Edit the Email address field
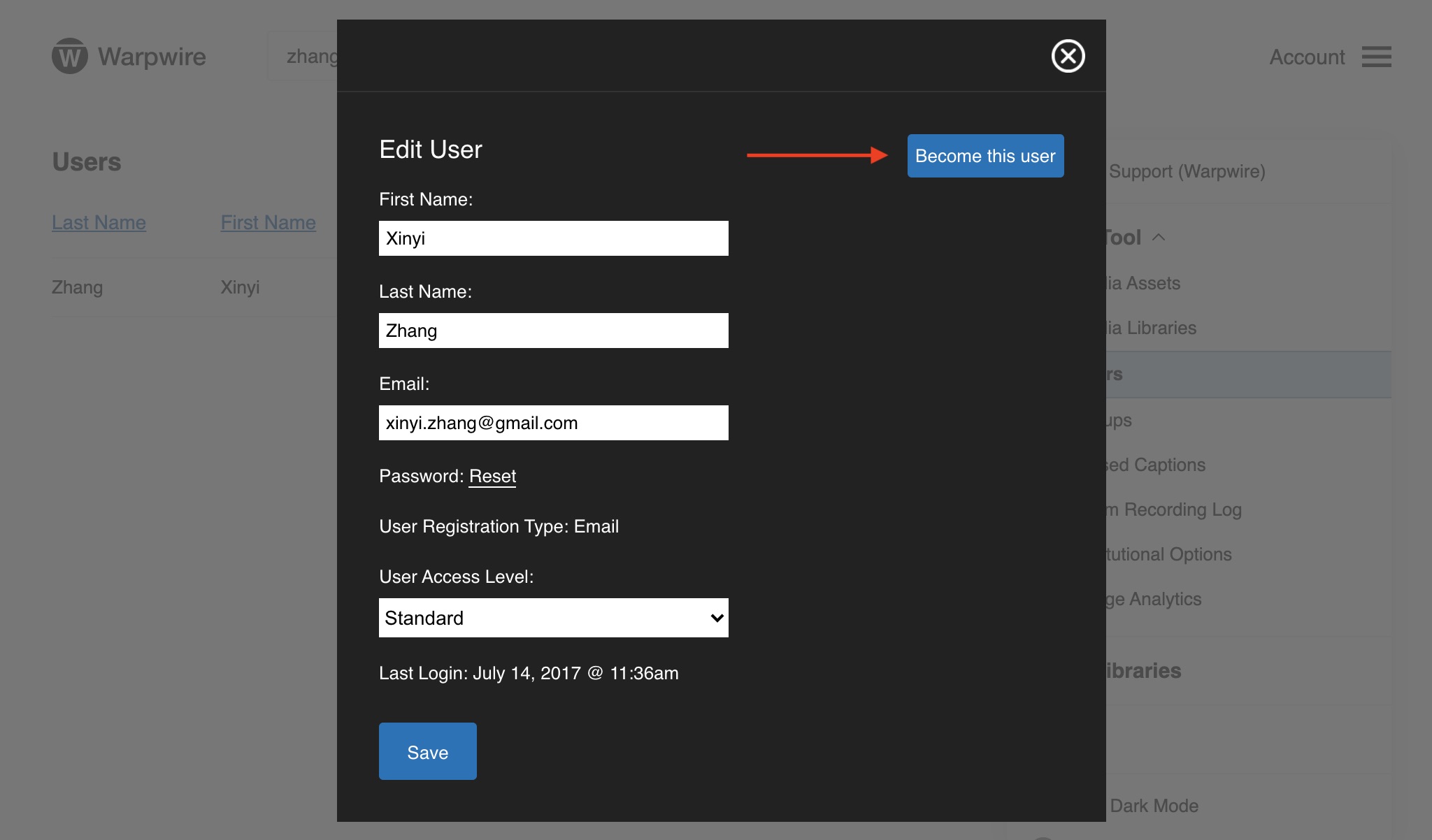Viewport: 1432px width, 840px height. point(553,423)
